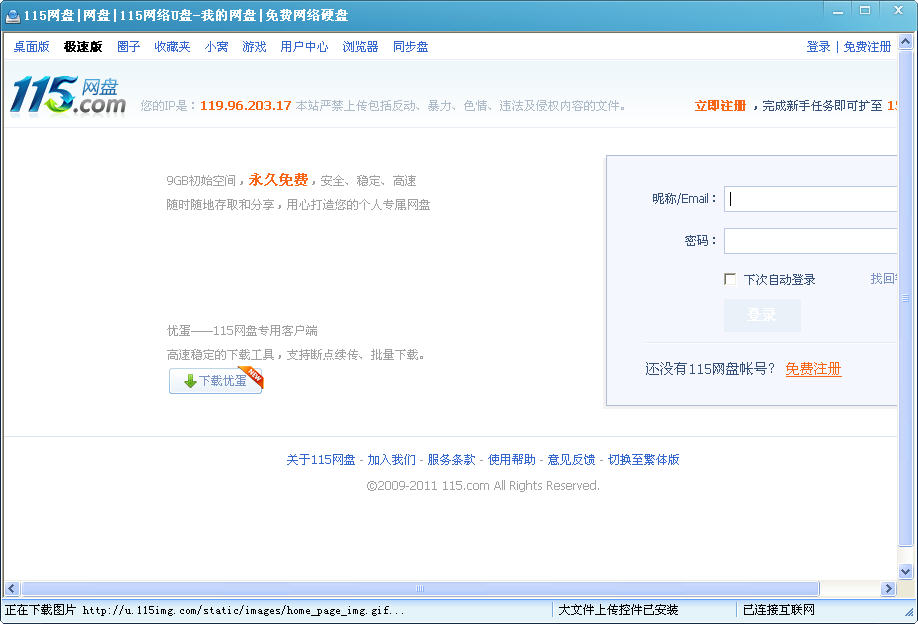
Task: Select the 极速版 tab
Action: 83,47
